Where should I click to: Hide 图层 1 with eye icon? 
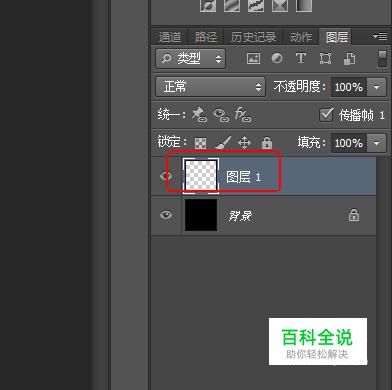point(166,176)
